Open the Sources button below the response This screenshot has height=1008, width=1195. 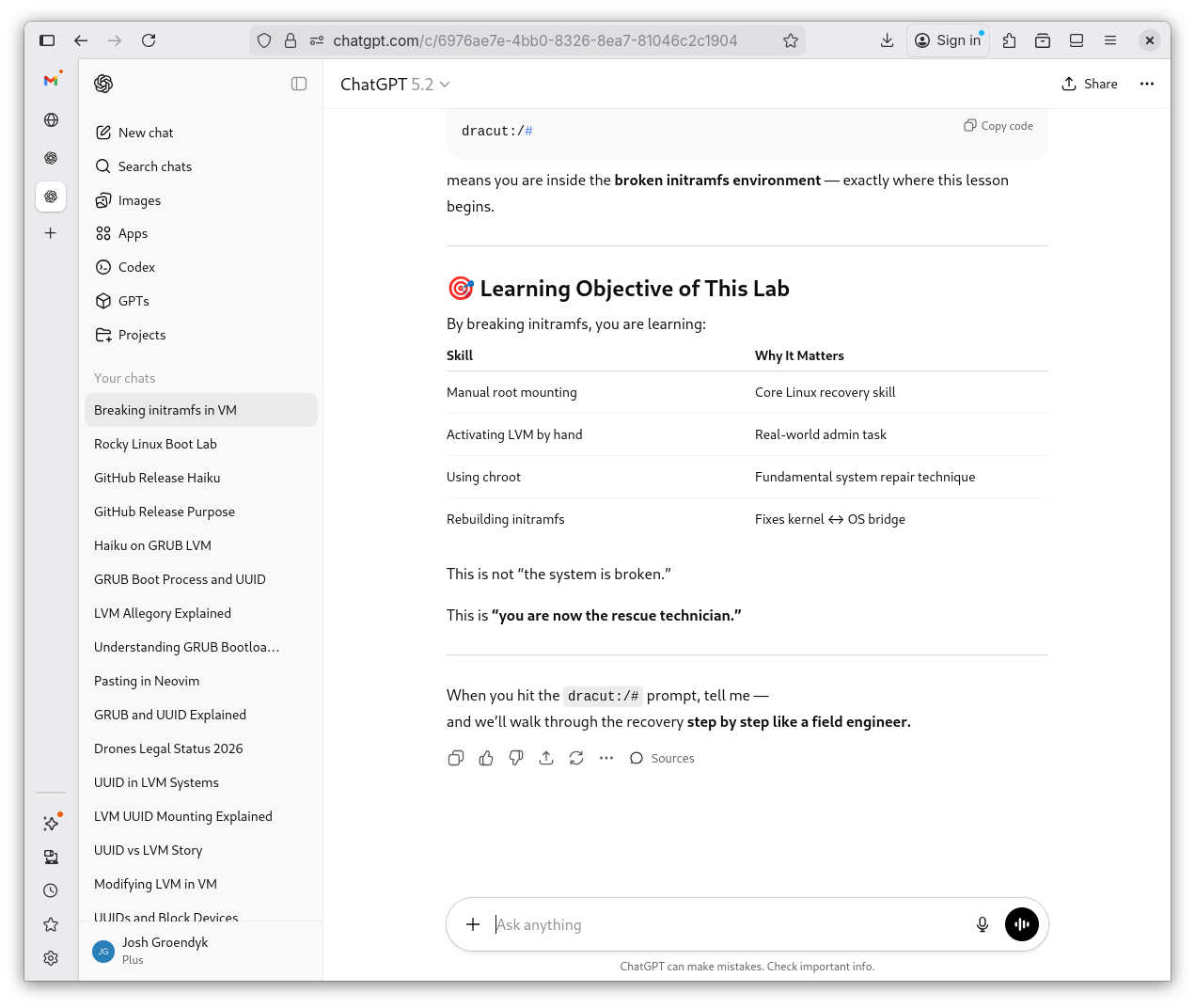click(x=662, y=758)
